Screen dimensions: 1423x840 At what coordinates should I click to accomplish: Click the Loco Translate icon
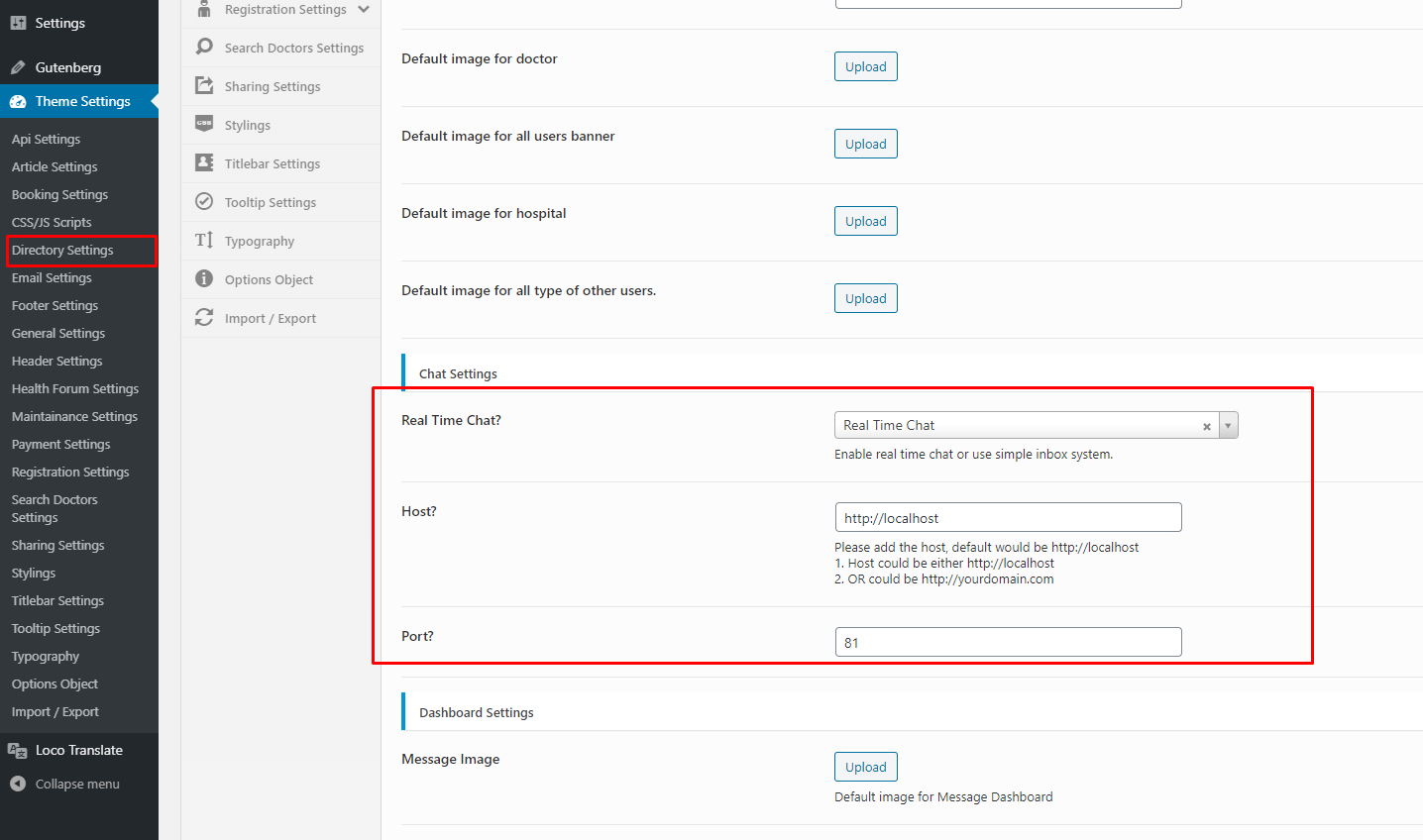click(18, 750)
